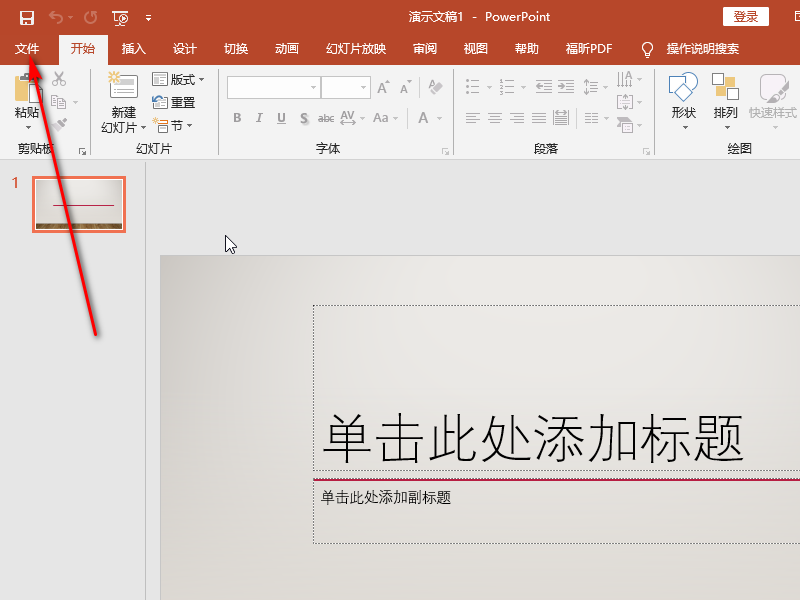Click the Clear All Formatting icon
The image size is (800, 600).
pos(435,87)
